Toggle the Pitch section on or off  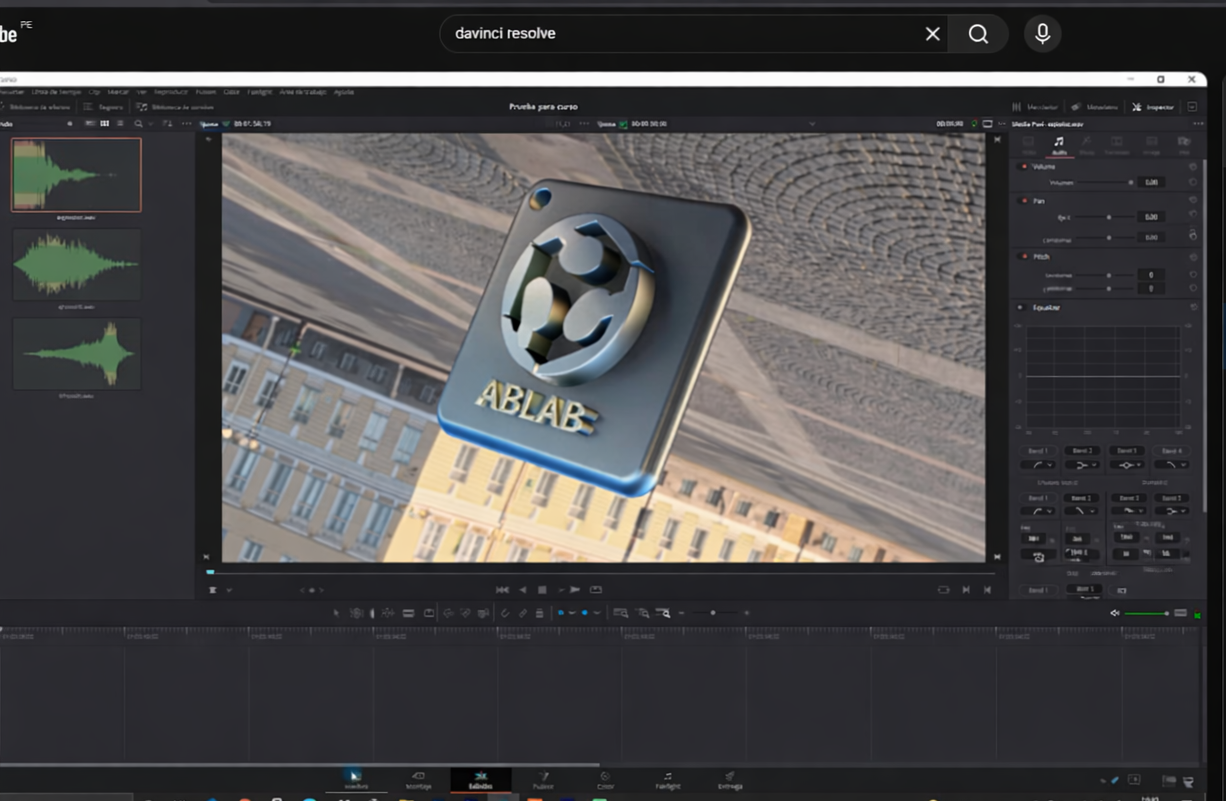point(1022,256)
